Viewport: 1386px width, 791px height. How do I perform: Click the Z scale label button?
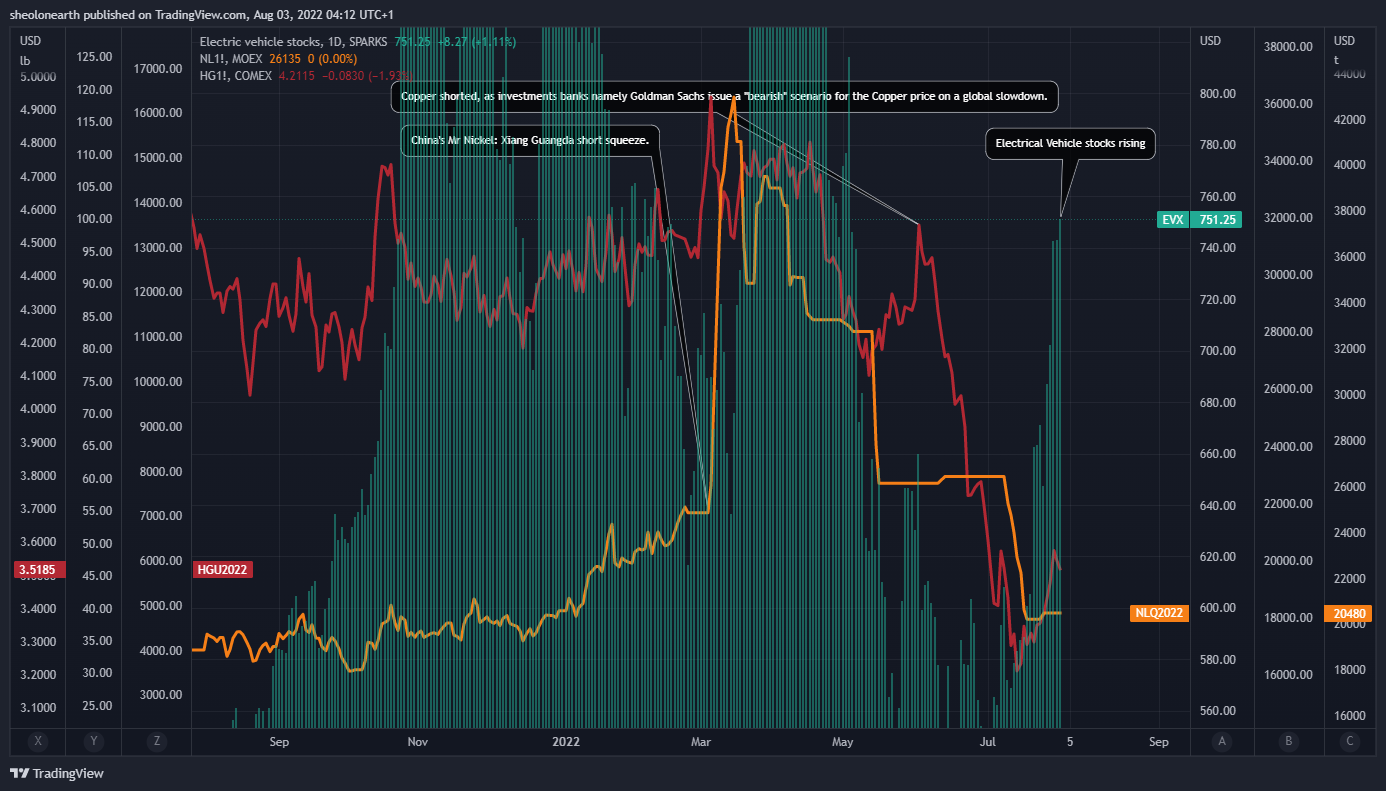click(157, 741)
